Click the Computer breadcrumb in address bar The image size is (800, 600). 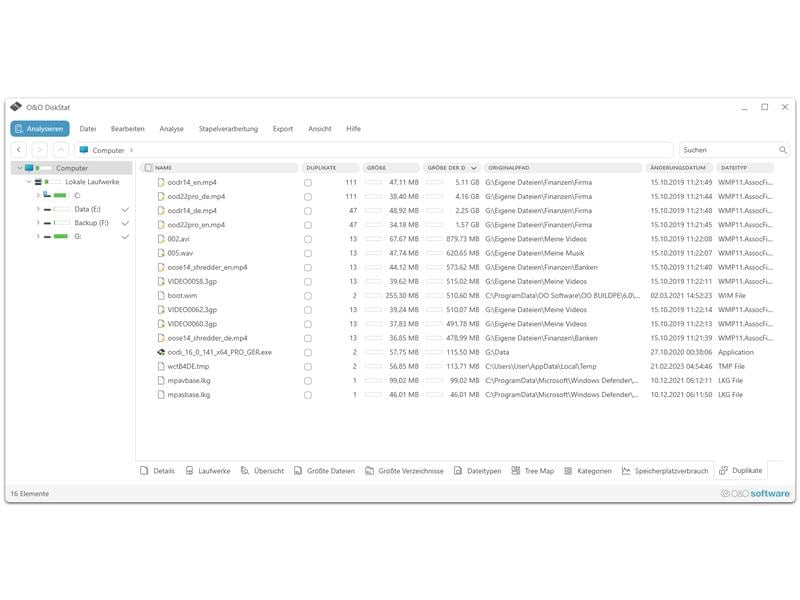[x=108, y=150]
